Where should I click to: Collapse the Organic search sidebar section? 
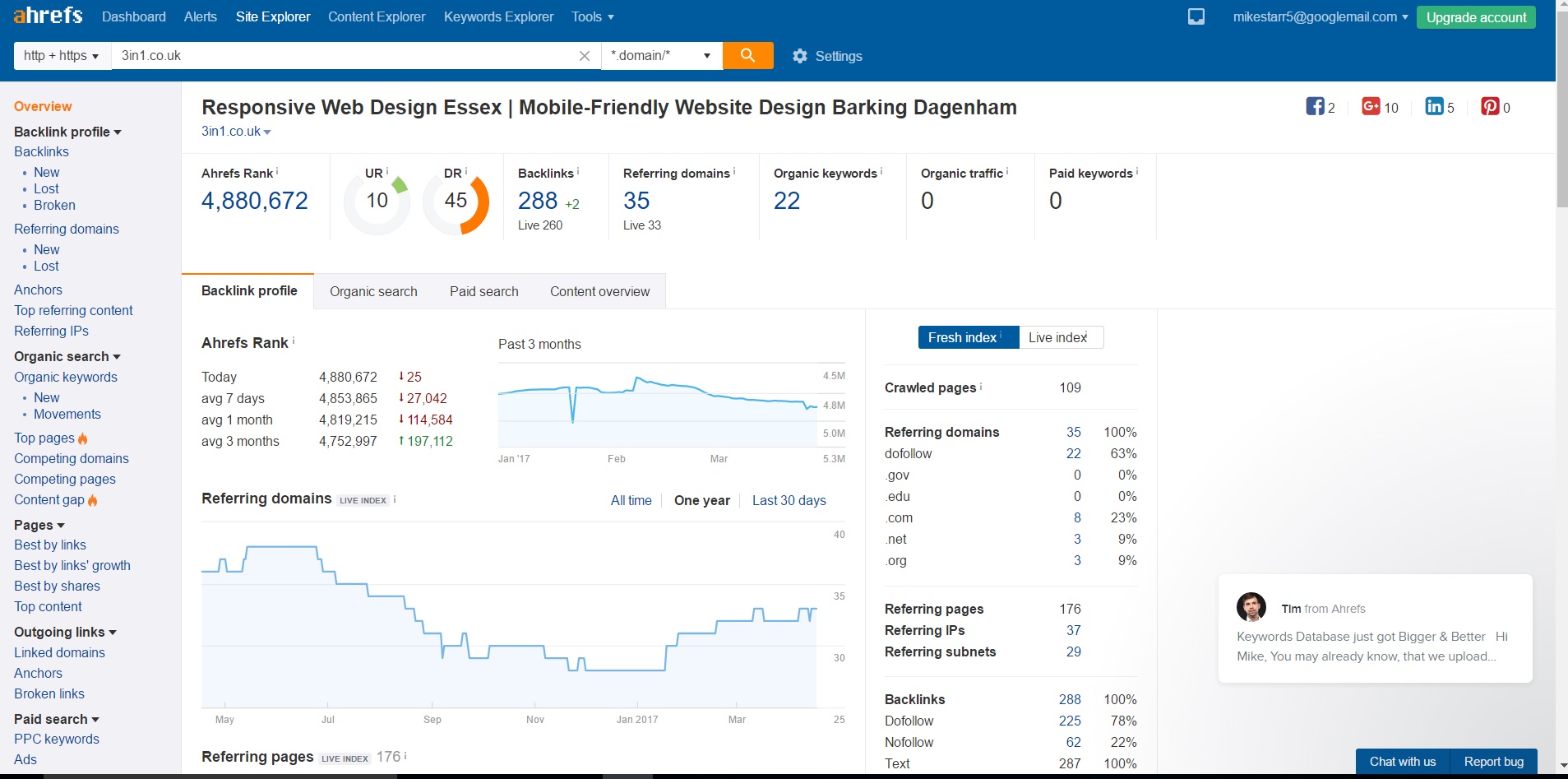[x=67, y=356]
